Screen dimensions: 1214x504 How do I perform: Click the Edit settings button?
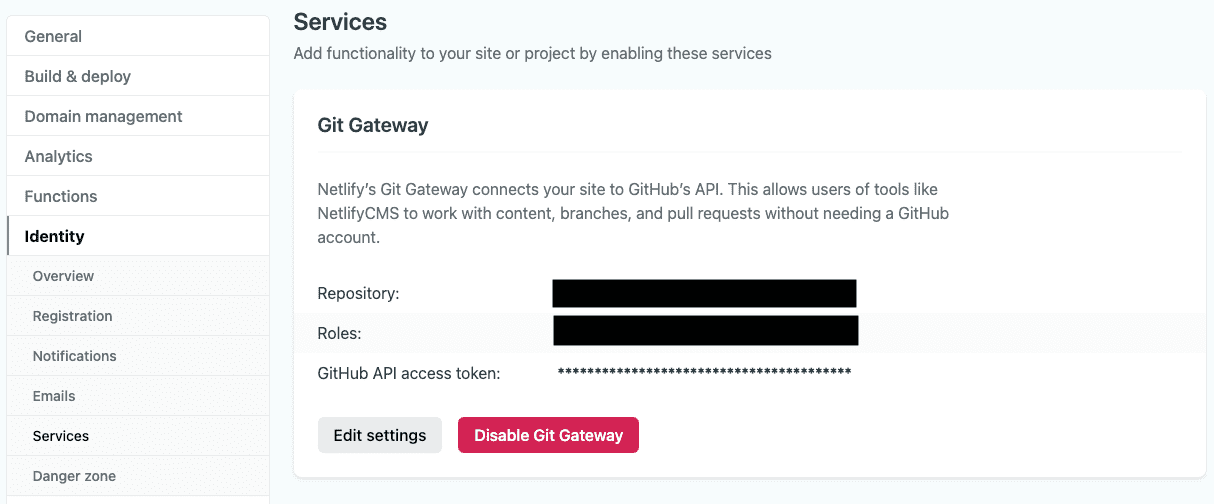380,435
